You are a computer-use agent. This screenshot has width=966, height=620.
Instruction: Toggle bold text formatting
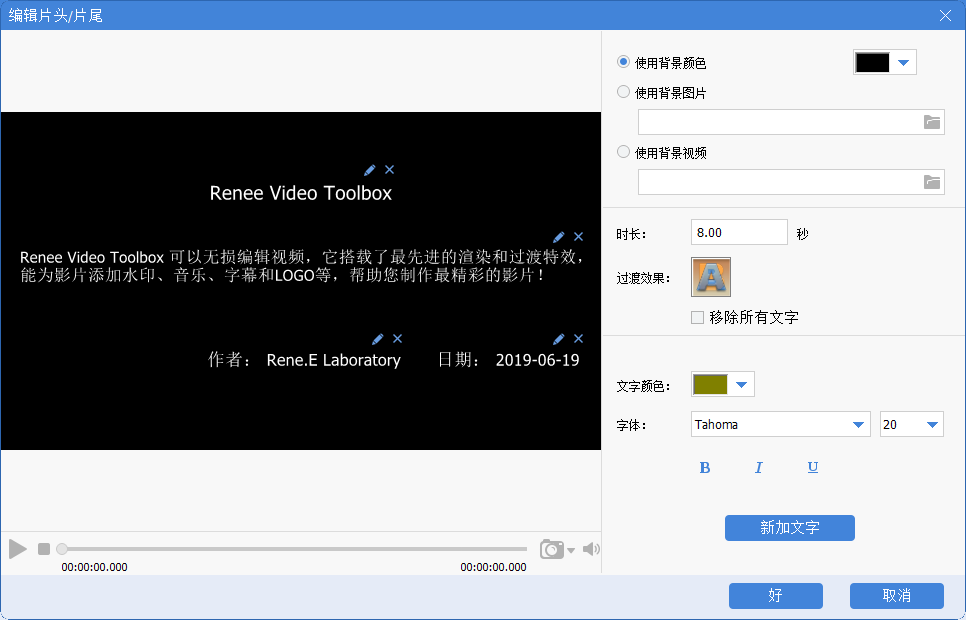[x=705, y=468]
